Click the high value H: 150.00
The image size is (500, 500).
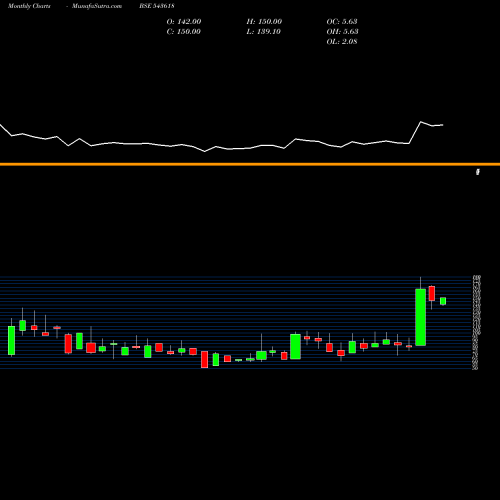264,21
